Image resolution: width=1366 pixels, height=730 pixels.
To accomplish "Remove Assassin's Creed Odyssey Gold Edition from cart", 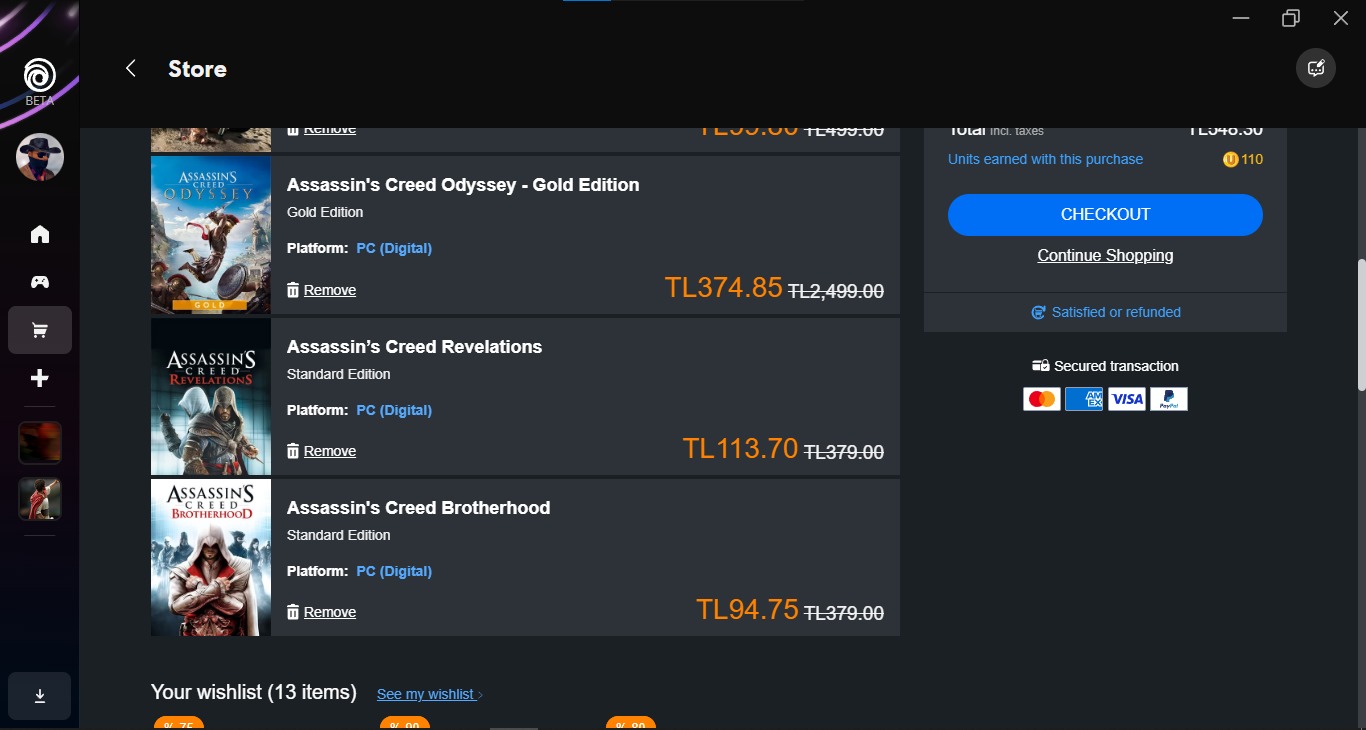I will click(x=329, y=290).
